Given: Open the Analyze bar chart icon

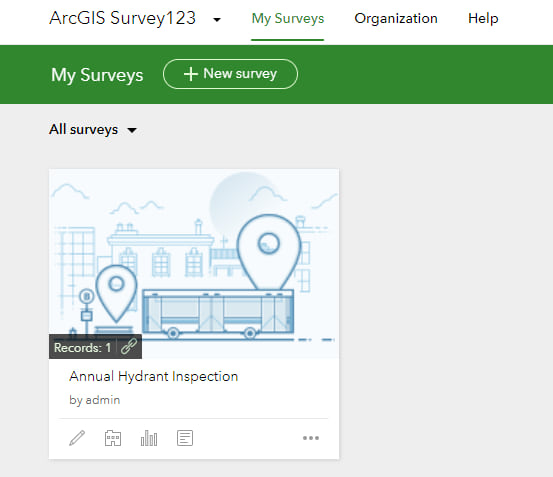Looking at the screenshot, I should (149, 438).
